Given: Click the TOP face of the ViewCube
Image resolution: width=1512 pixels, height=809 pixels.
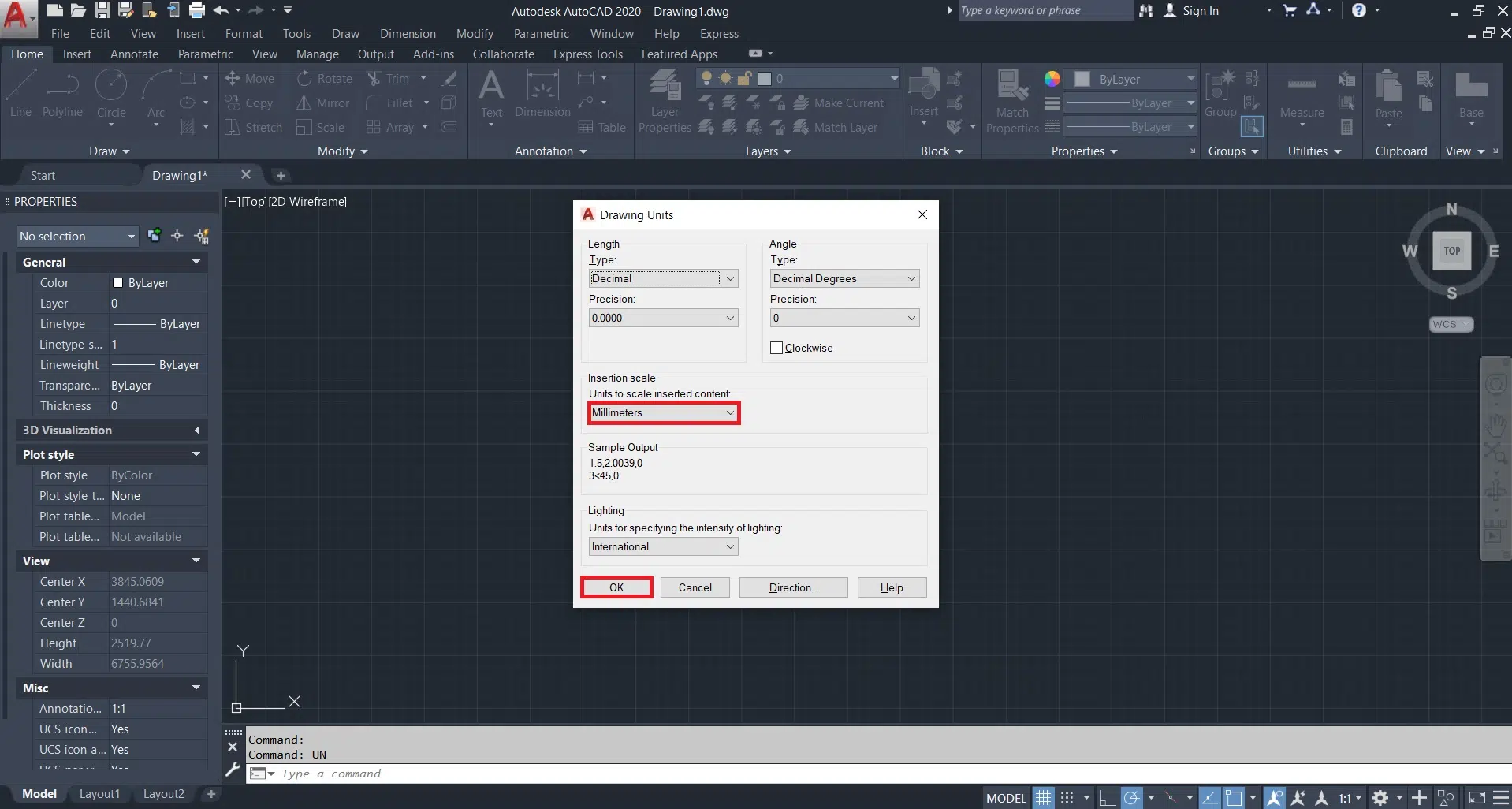Looking at the screenshot, I should pyautogui.click(x=1451, y=252).
